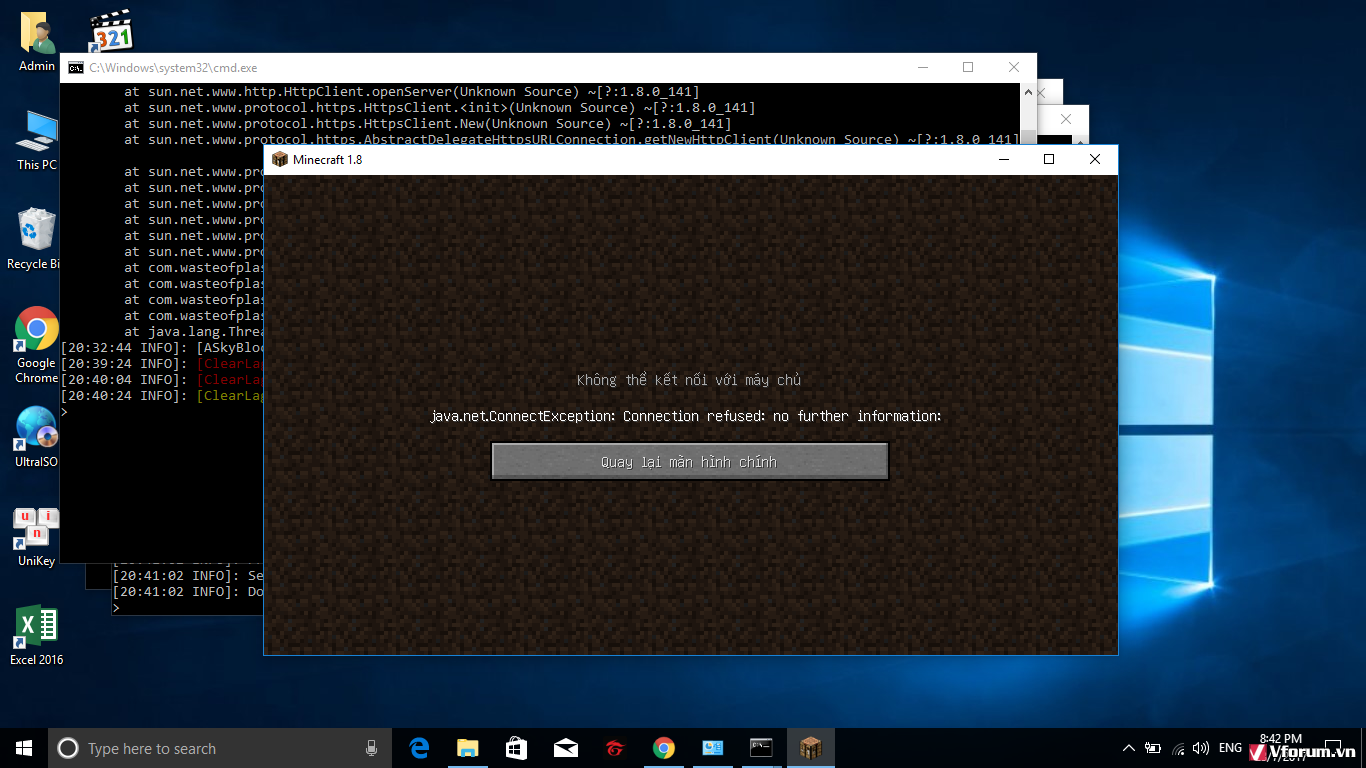Open Microsoft Edge from the taskbar
Screen dimensions: 1366x768
point(419,748)
